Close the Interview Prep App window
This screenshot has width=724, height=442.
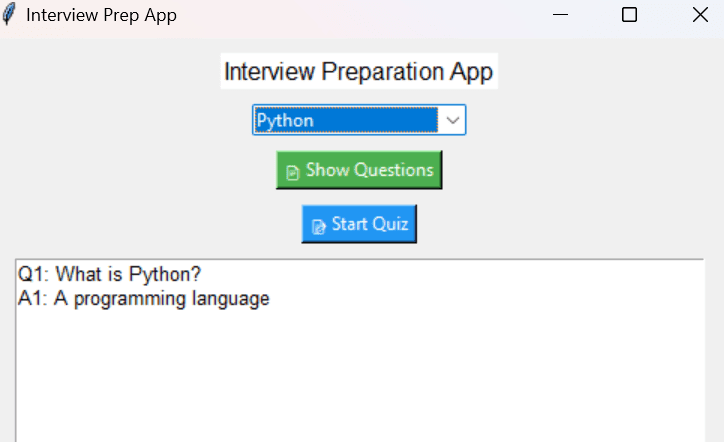point(700,15)
